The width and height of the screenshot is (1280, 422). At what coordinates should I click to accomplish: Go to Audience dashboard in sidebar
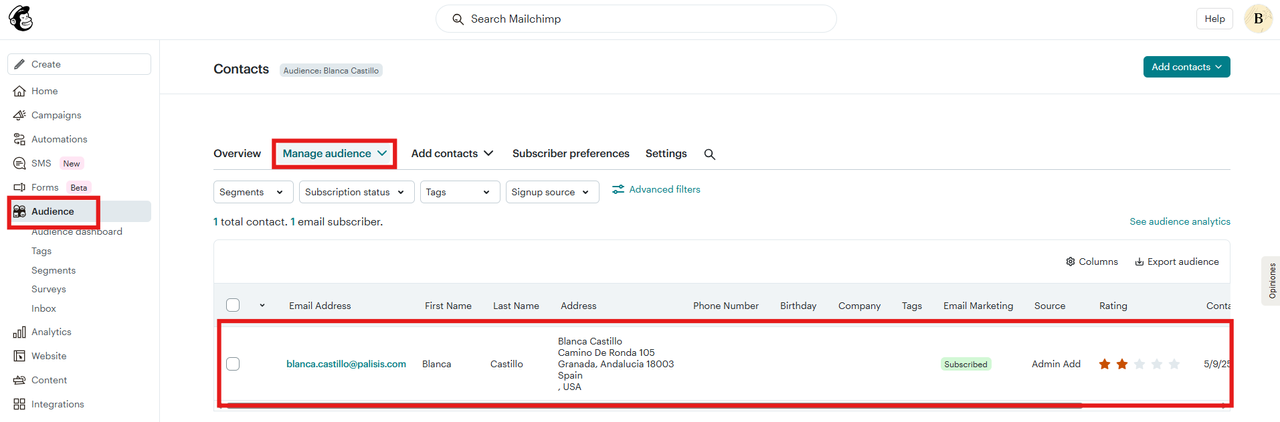[x=77, y=232]
